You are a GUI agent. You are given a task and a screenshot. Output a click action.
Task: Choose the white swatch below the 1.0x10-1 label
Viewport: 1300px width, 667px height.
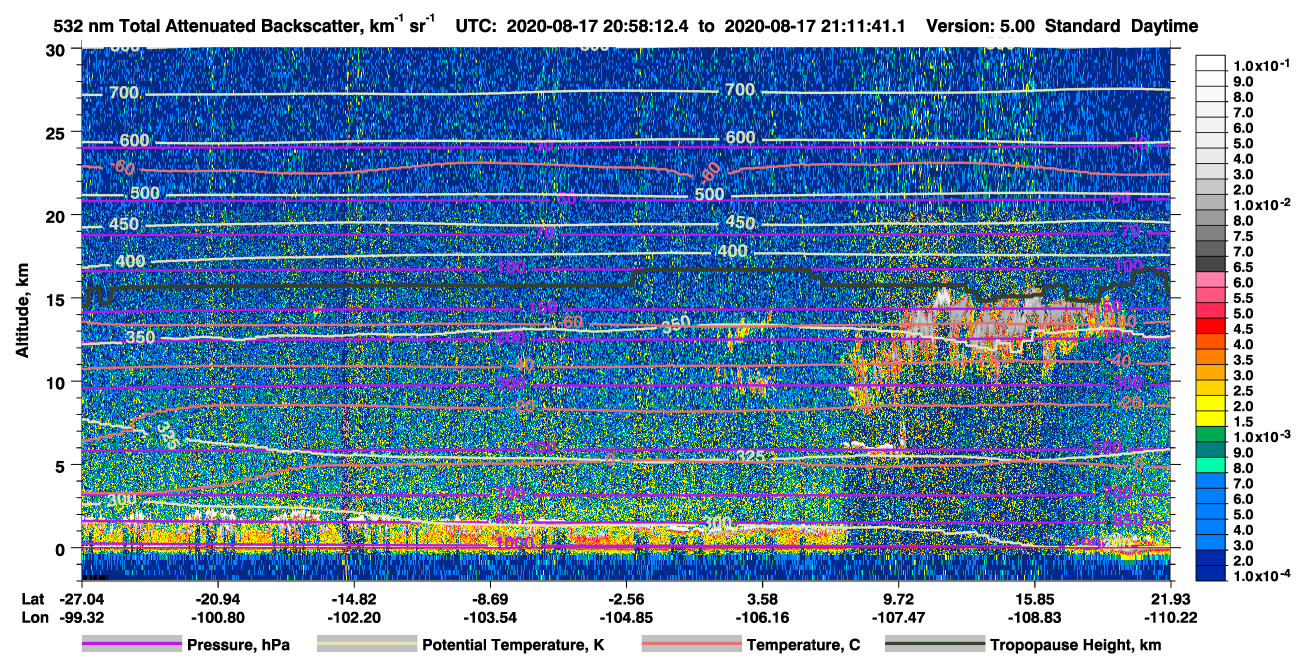click(1211, 77)
